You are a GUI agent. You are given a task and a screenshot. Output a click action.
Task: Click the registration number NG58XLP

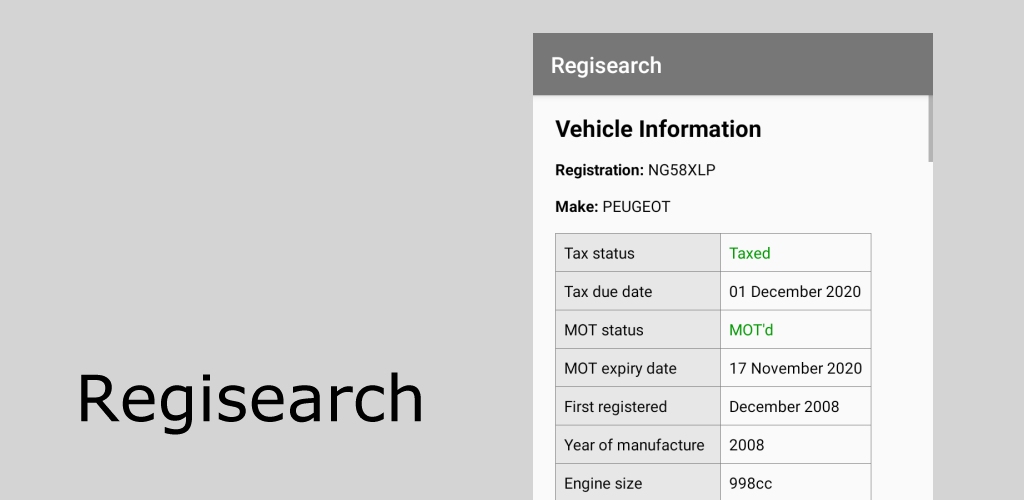(681, 170)
